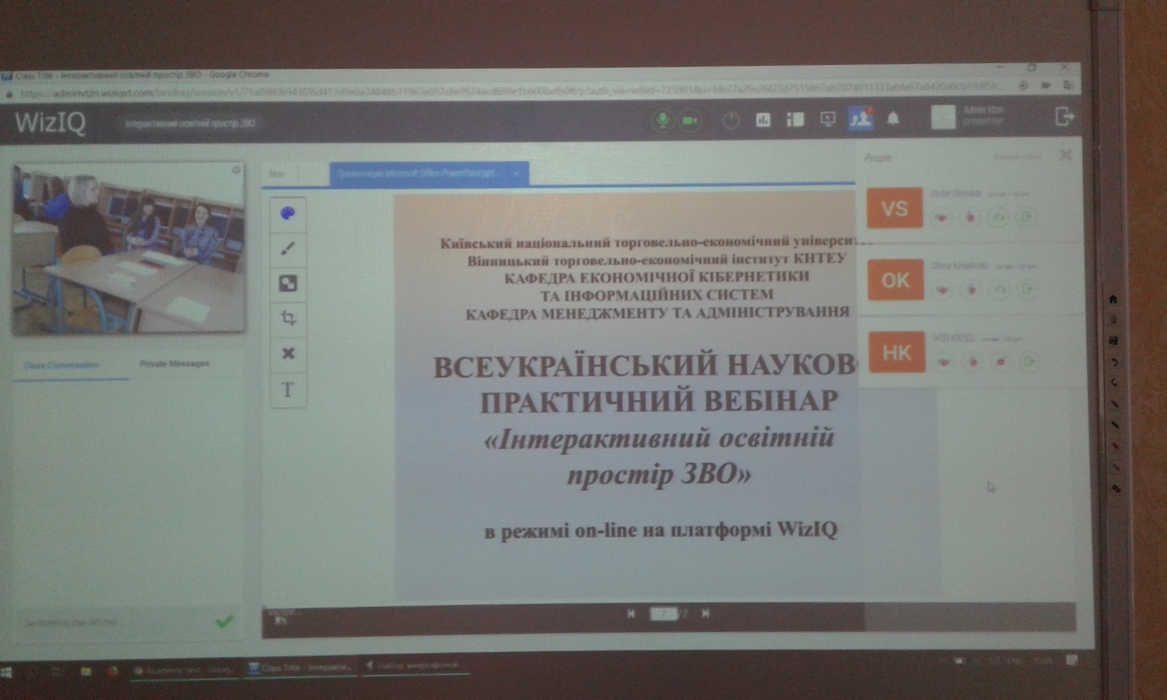Go to the previous slide

pos(630,614)
